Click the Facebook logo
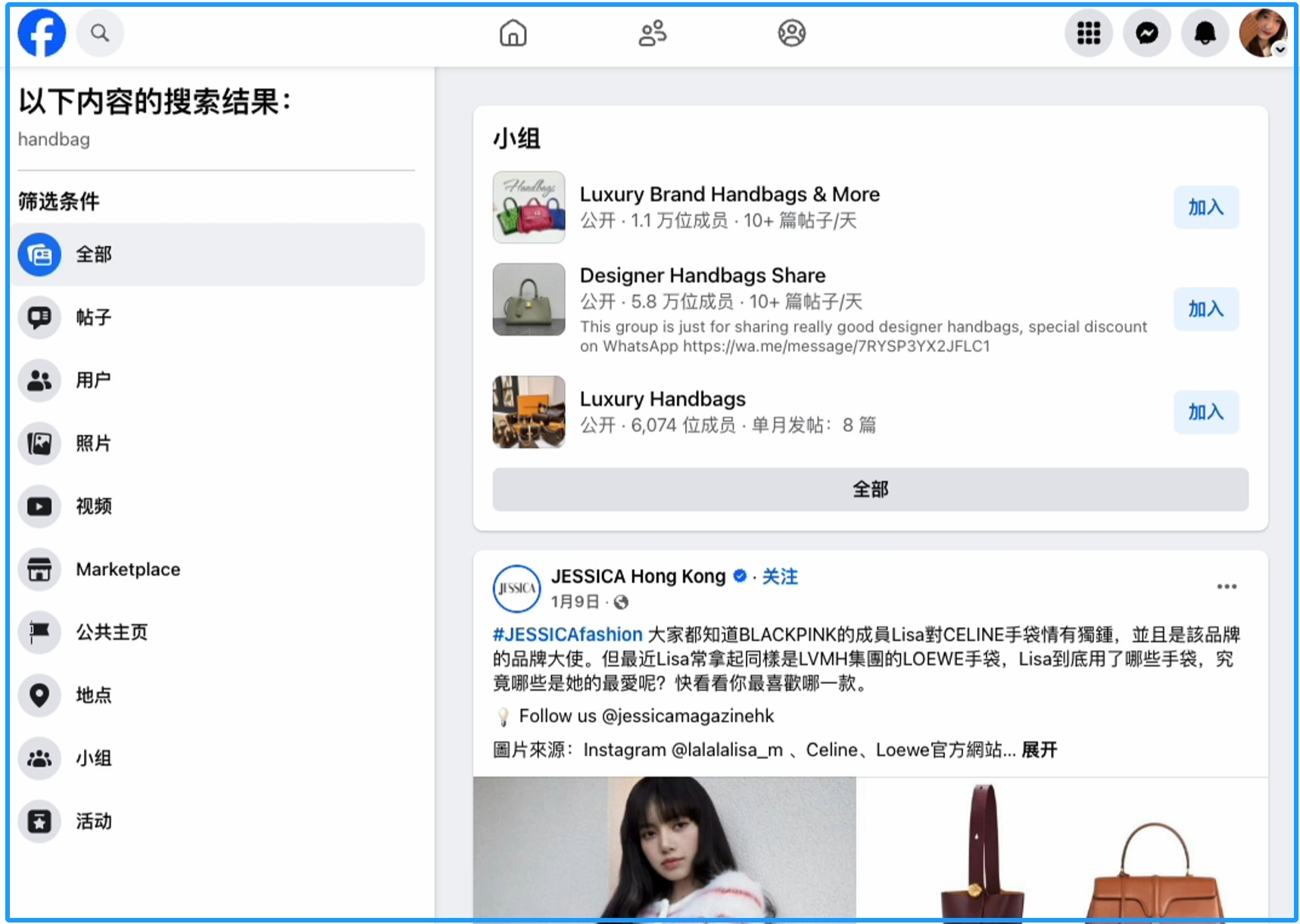 pyautogui.click(x=42, y=33)
